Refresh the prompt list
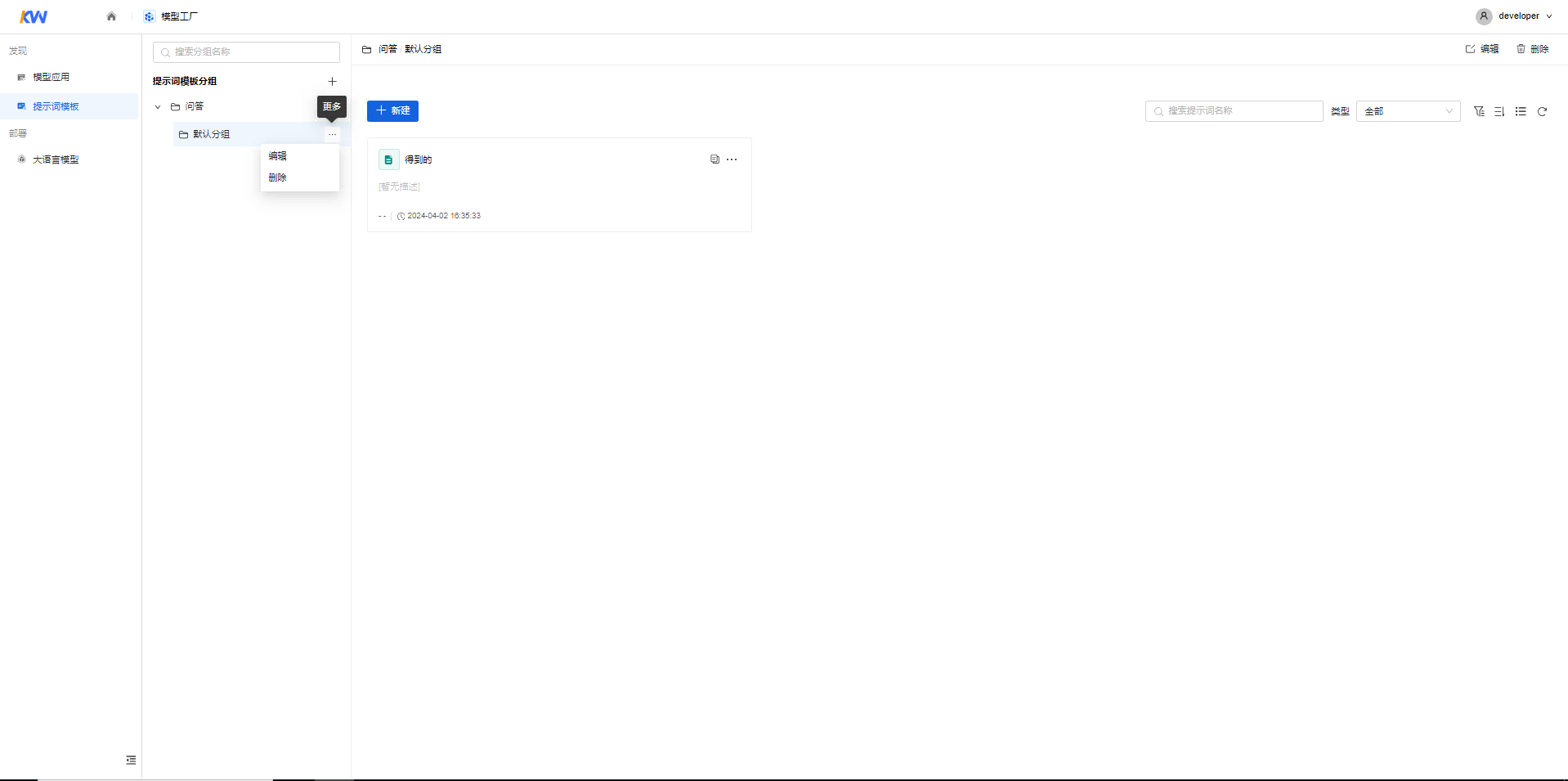Viewport: 1568px width, 781px height. click(1542, 111)
